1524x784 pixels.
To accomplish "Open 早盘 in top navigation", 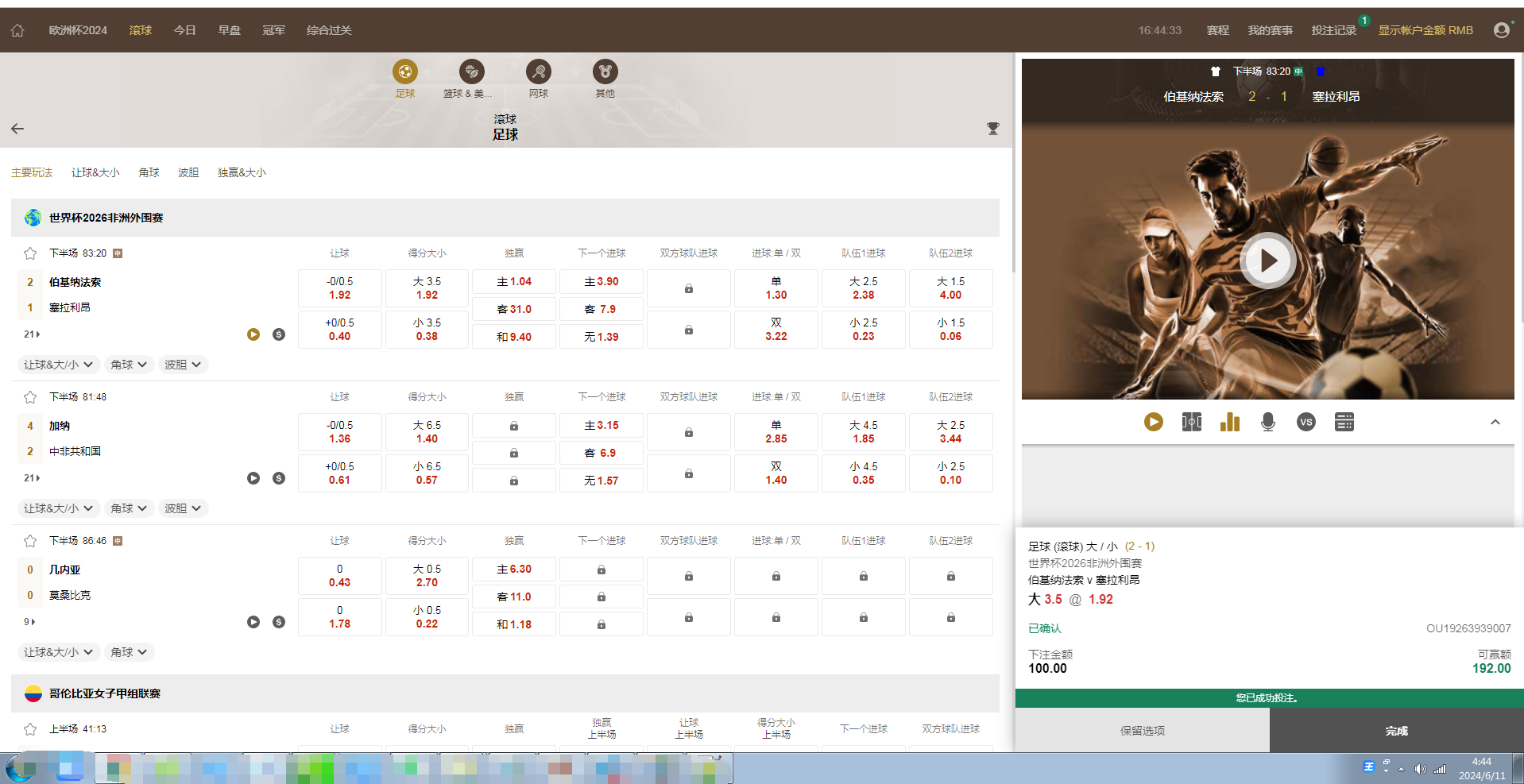I will coord(229,30).
